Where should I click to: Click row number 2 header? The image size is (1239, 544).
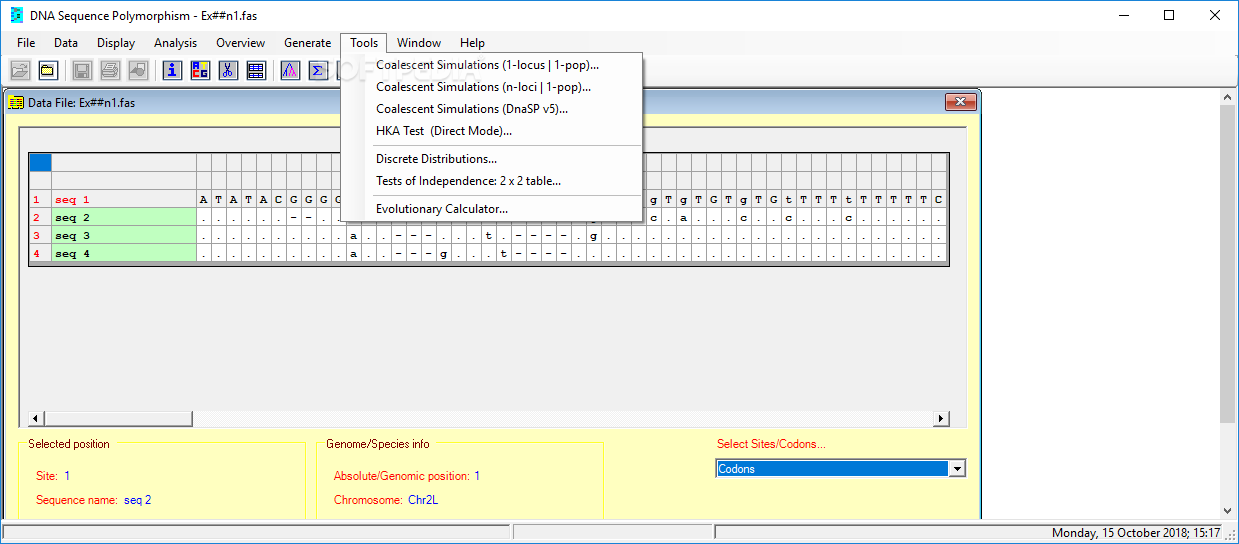tap(40, 217)
